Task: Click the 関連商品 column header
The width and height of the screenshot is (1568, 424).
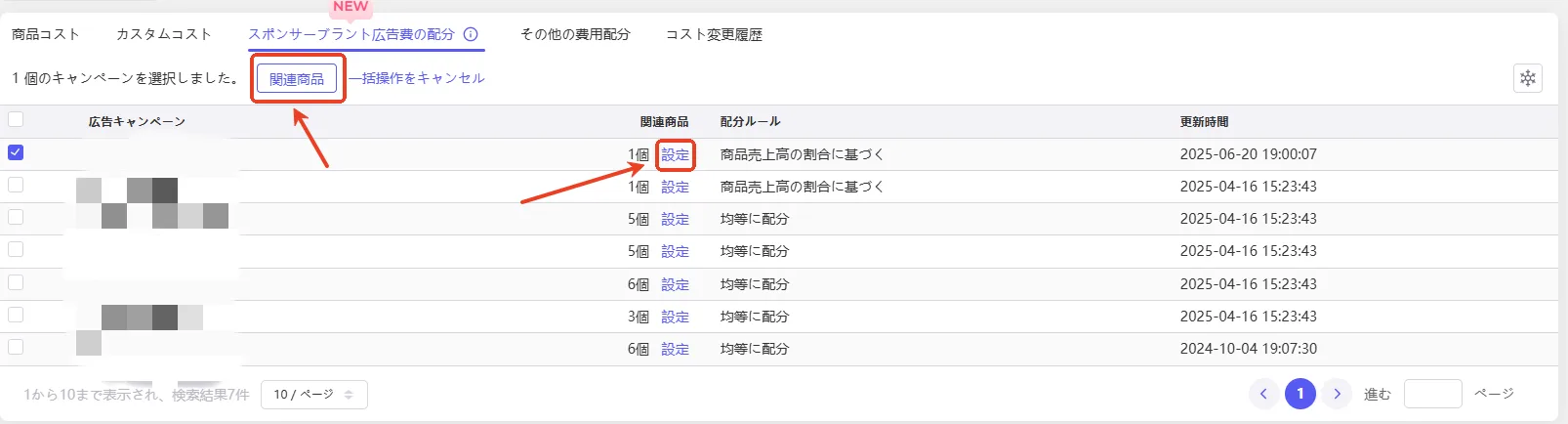Action: (664, 122)
